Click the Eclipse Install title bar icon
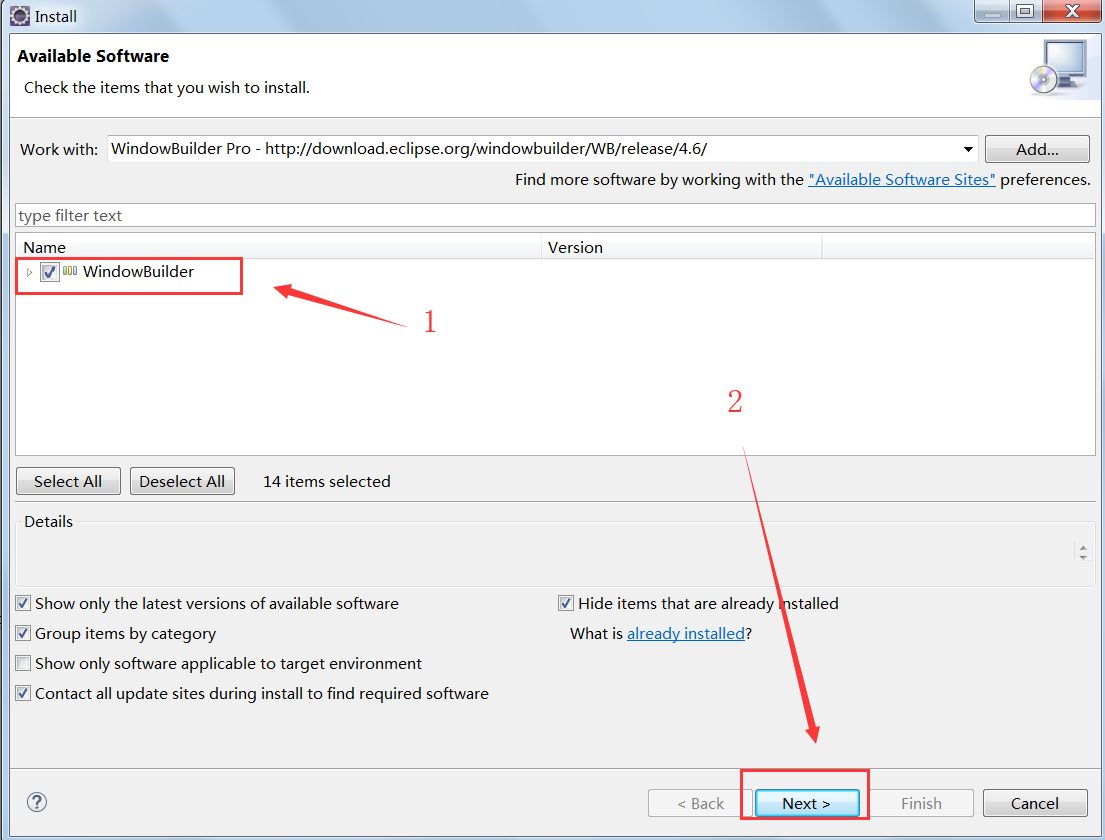The height and width of the screenshot is (840, 1105). [x=20, y=16]
